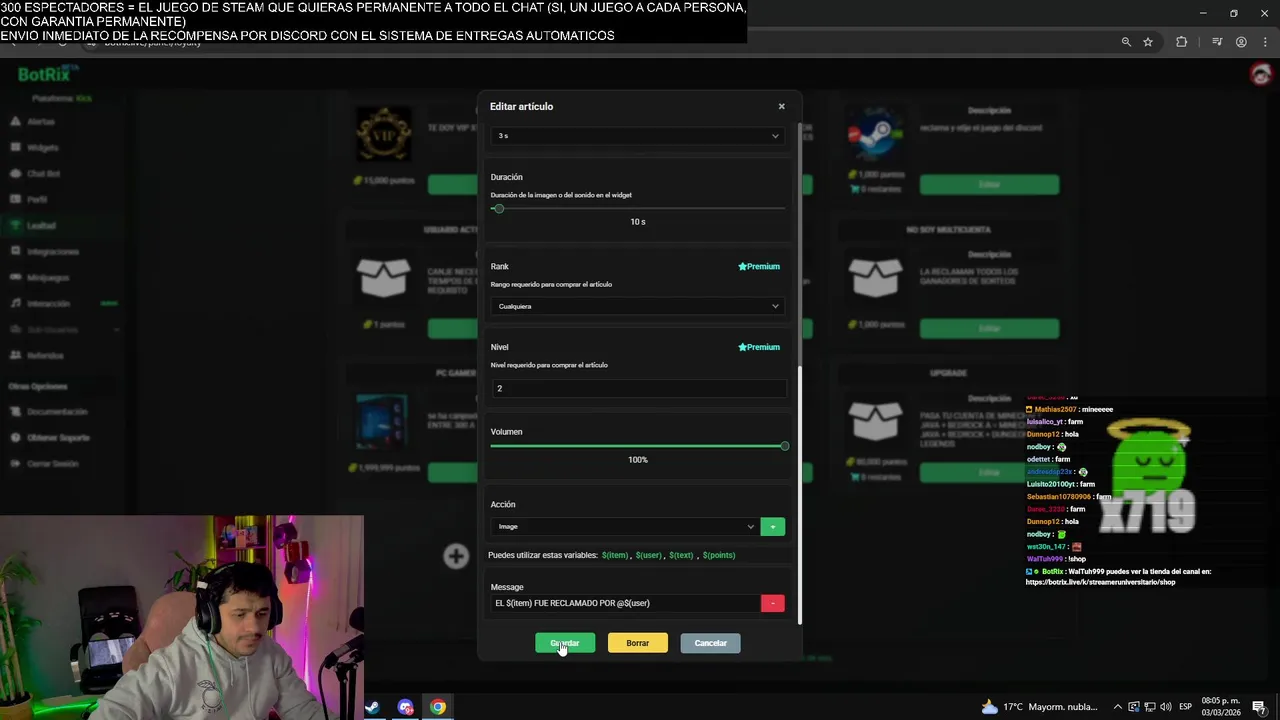
Task: Click the ESP language indicator
Action: click(1186, 707)
